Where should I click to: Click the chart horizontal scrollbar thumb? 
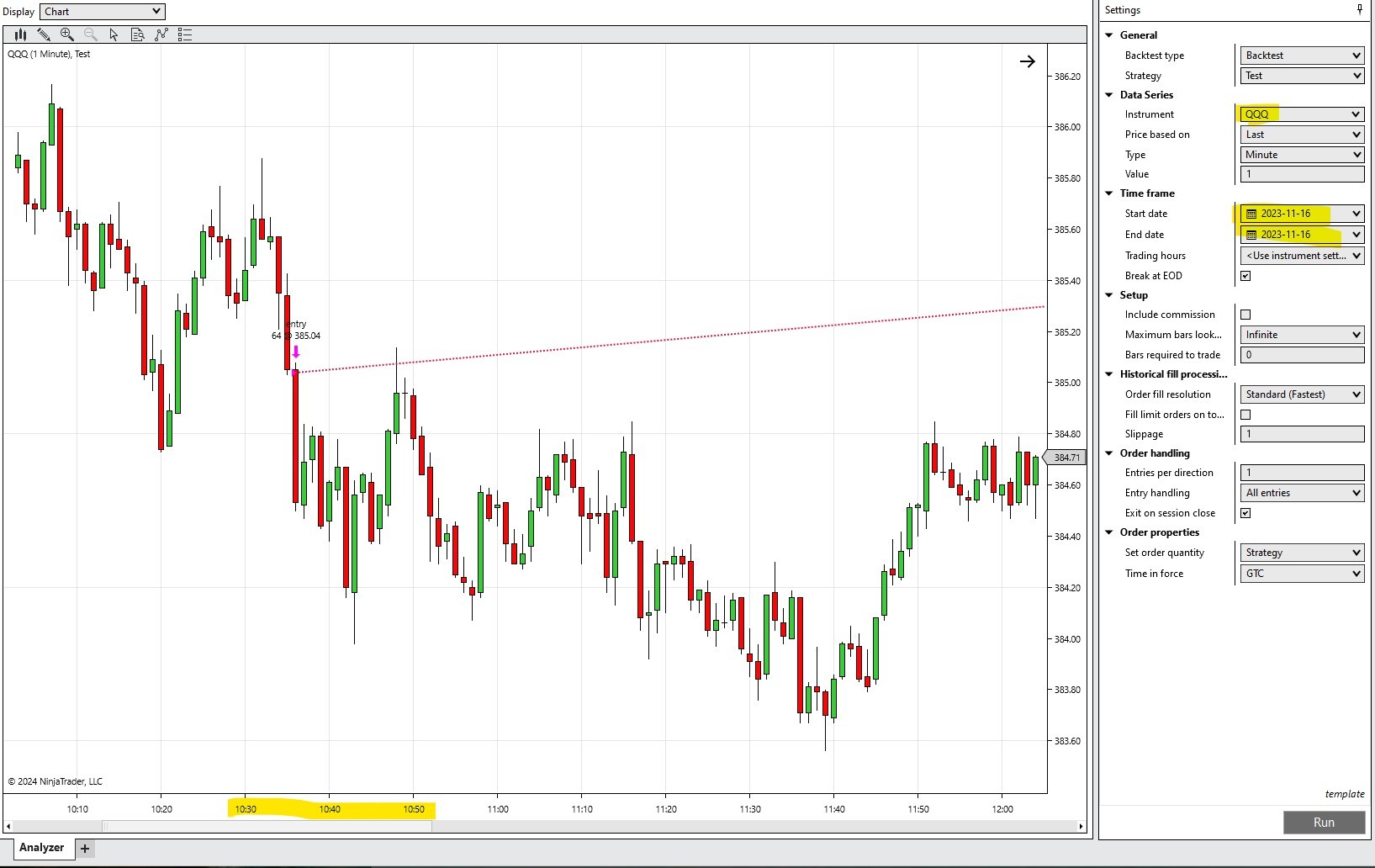pos(267,826)
